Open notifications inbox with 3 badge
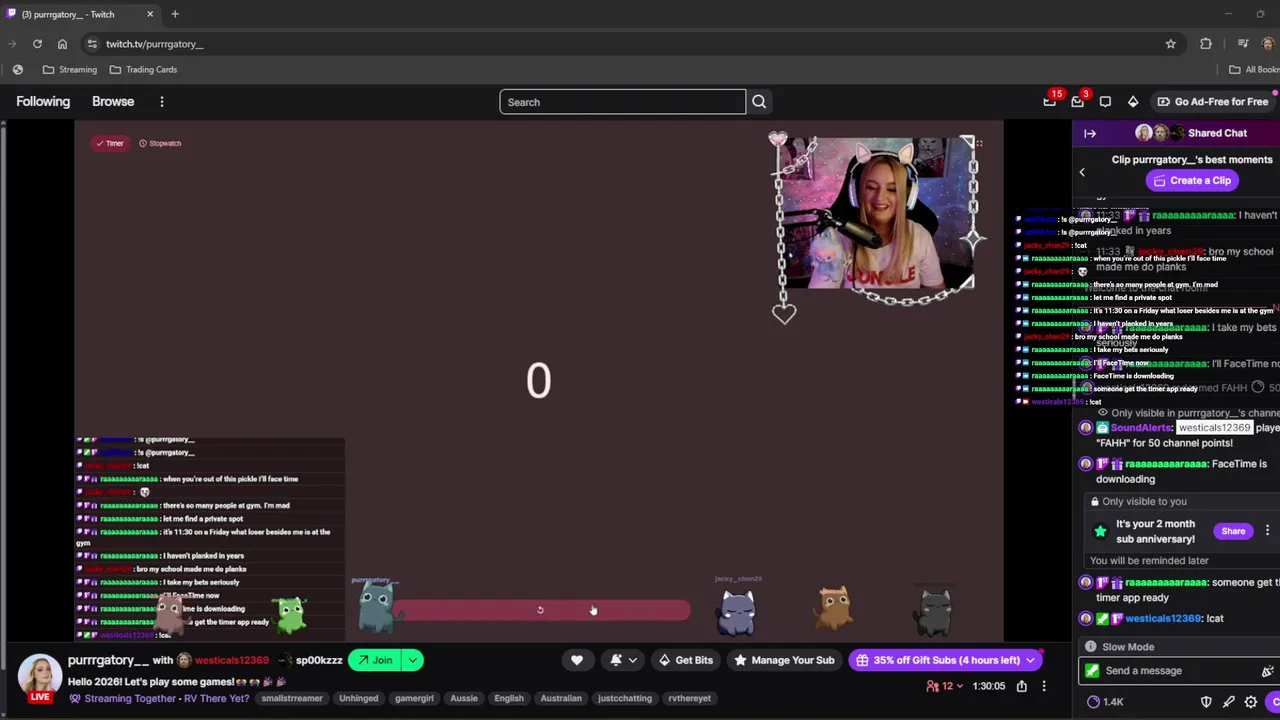 pos(1077,102)
